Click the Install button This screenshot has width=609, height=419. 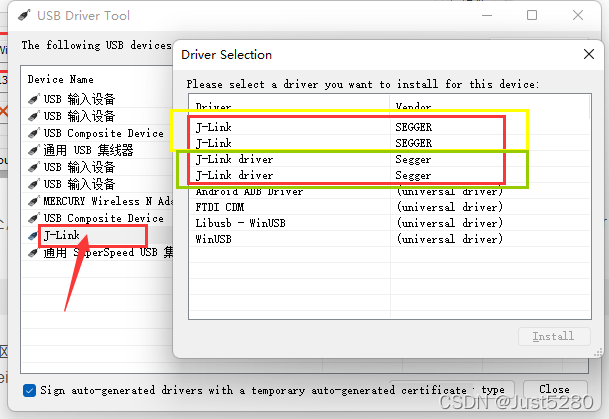(554, 336)
